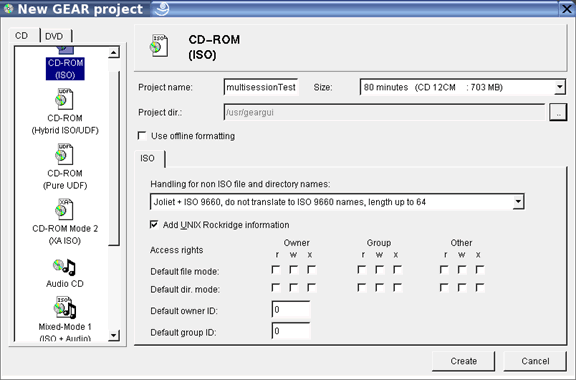
Task: Enable Use offline formatting checkbox
Action: (142, 136)
